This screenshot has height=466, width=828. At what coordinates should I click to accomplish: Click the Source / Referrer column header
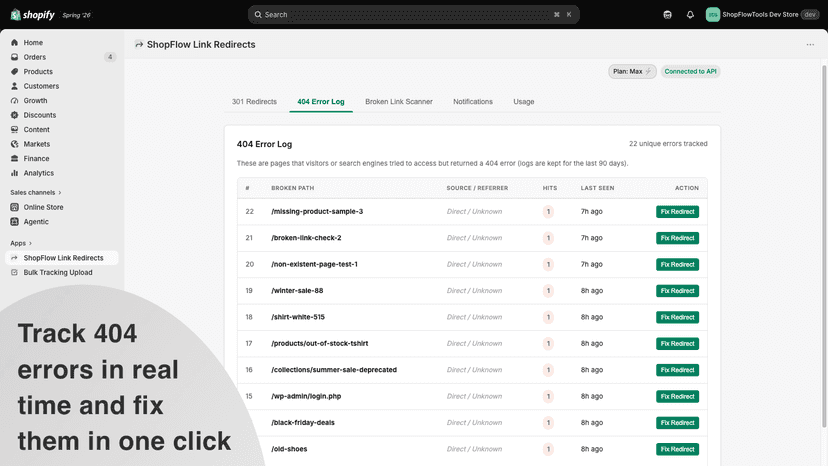pos(477,188)
